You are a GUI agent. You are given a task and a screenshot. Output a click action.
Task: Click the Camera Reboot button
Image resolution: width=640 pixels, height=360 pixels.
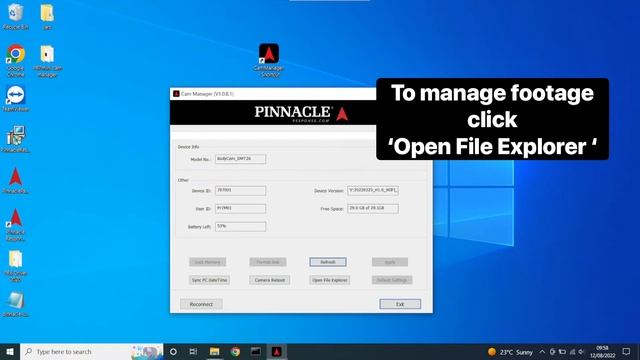(x=270, y=280)
